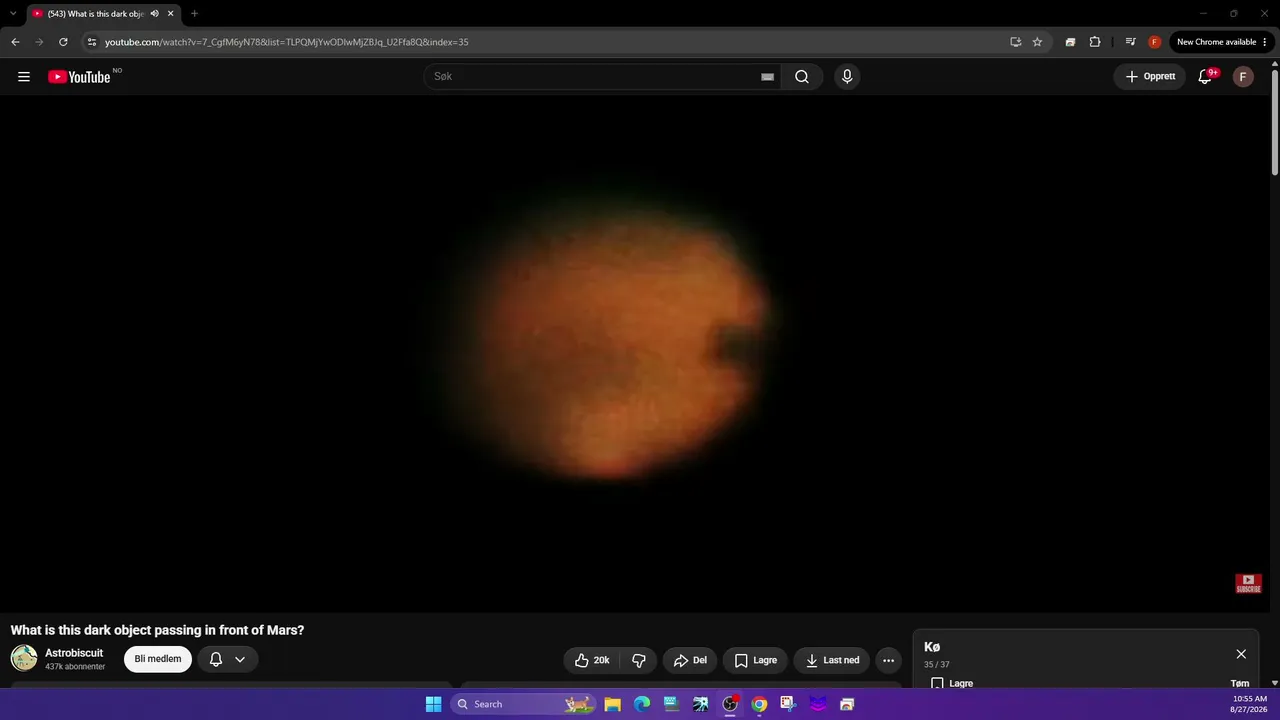
Task: Download the video with Last ned
Action: 832,660
